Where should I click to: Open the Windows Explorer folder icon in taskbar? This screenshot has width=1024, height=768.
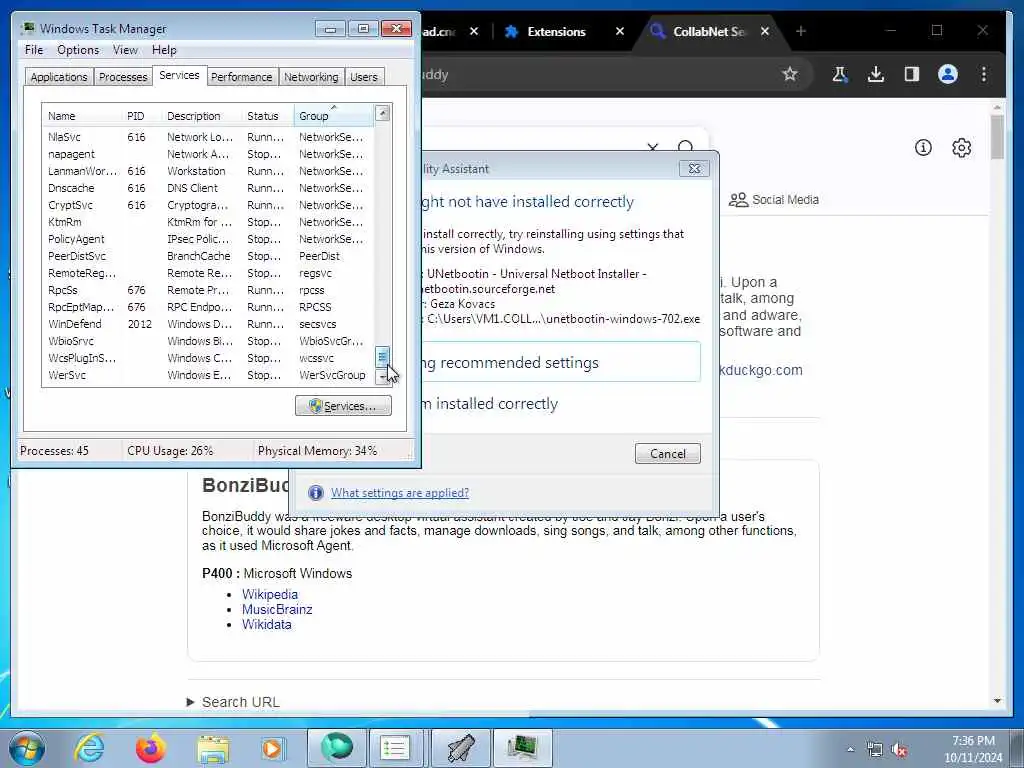tap(213, 749)
